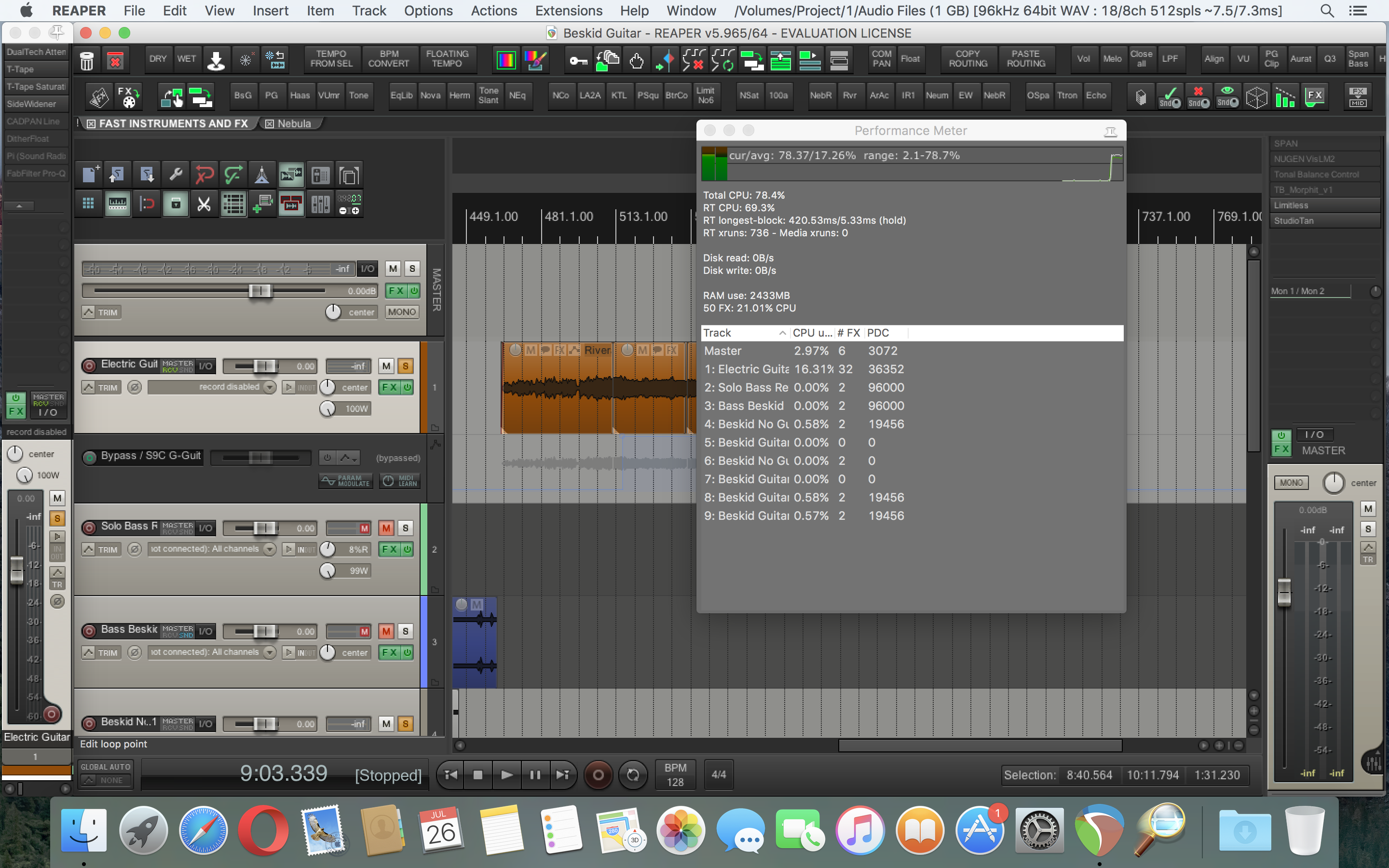Unmute the Solo Bass track

tap(386, 528)
